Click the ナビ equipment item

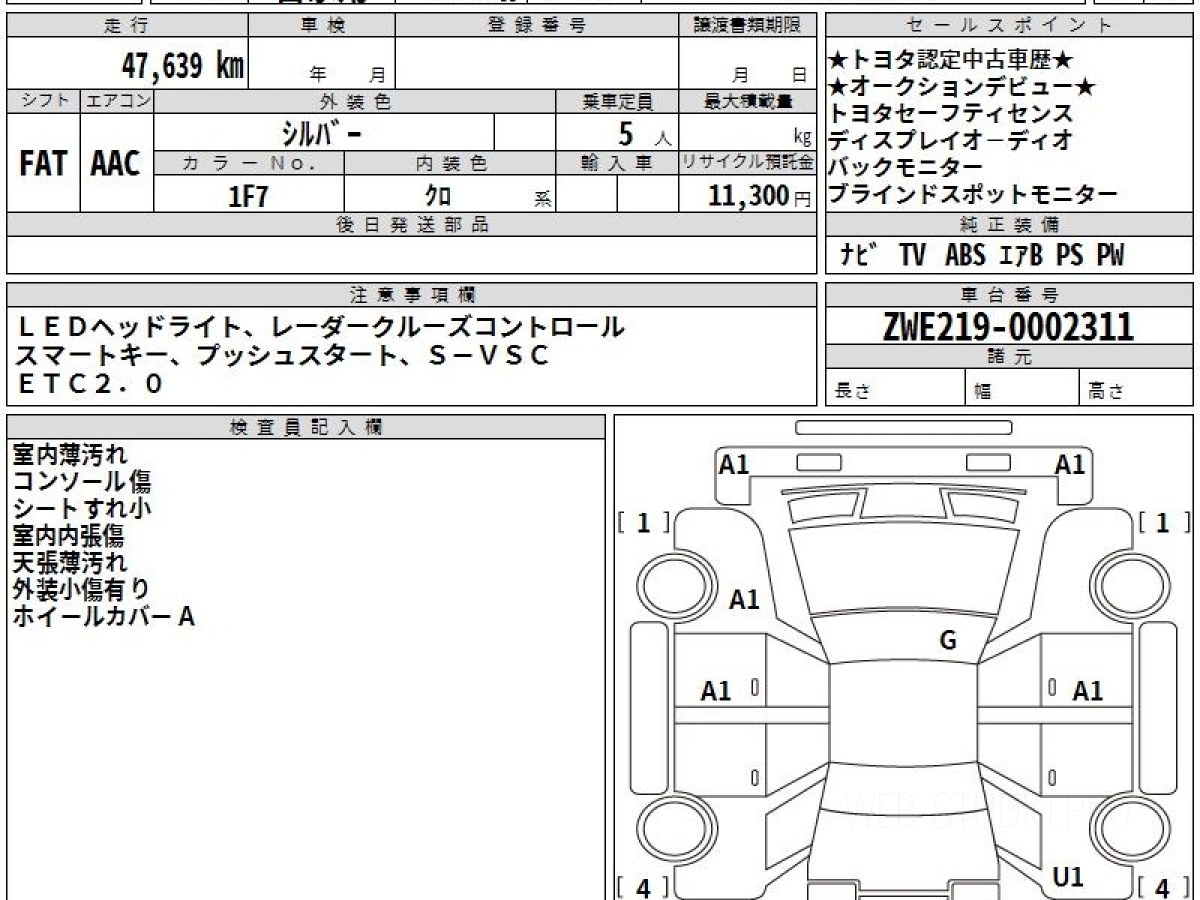(859, 256)
